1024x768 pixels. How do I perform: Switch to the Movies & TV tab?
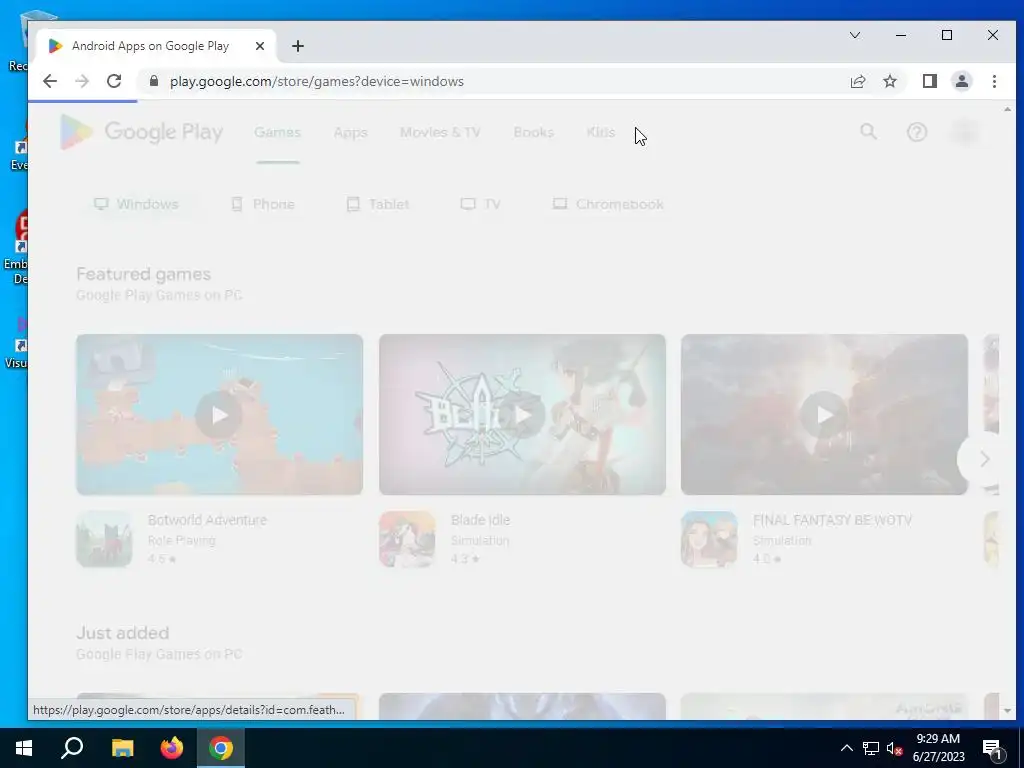click(x=440, y=132)
